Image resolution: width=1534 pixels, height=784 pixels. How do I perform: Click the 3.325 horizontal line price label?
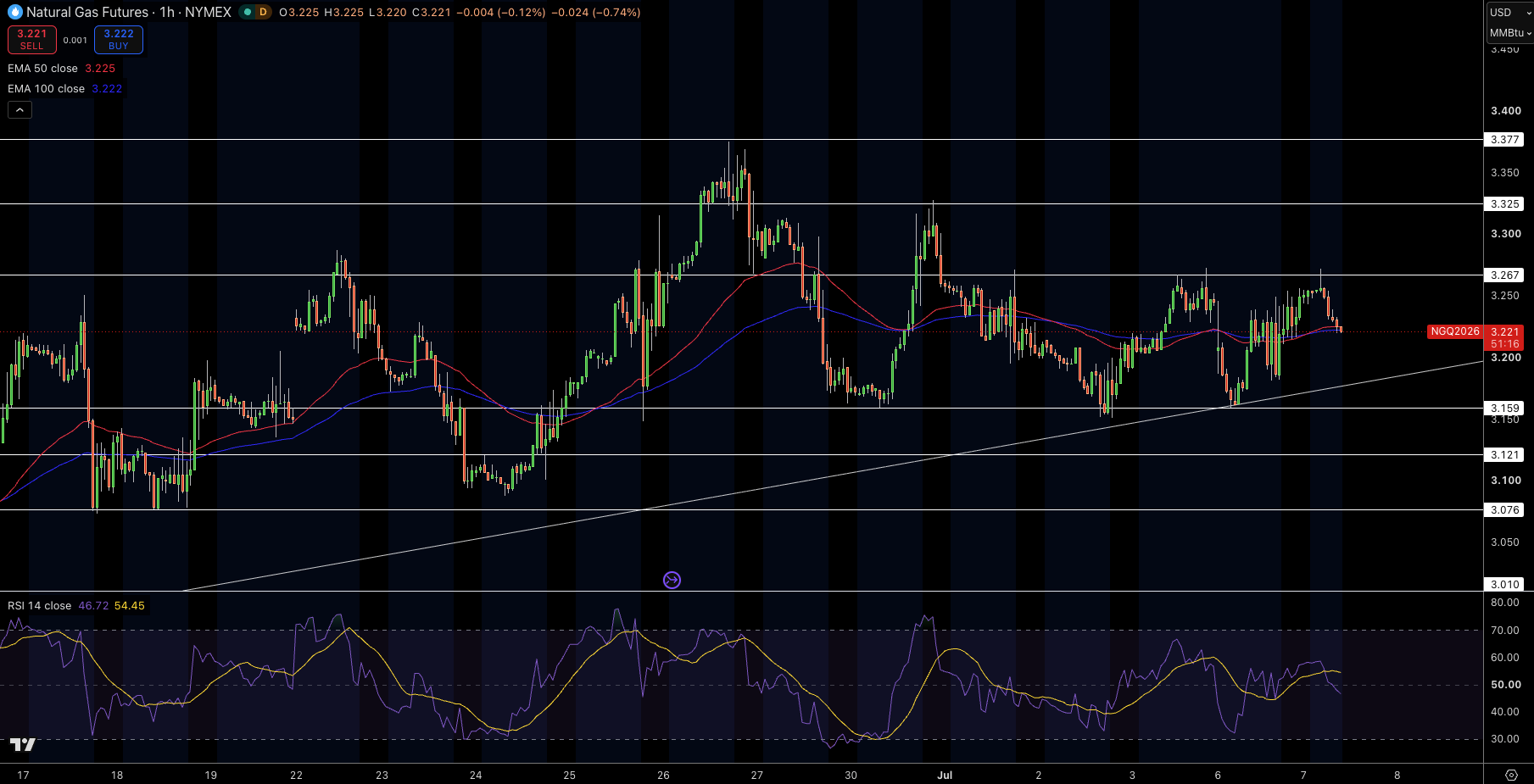[1504, 204]
